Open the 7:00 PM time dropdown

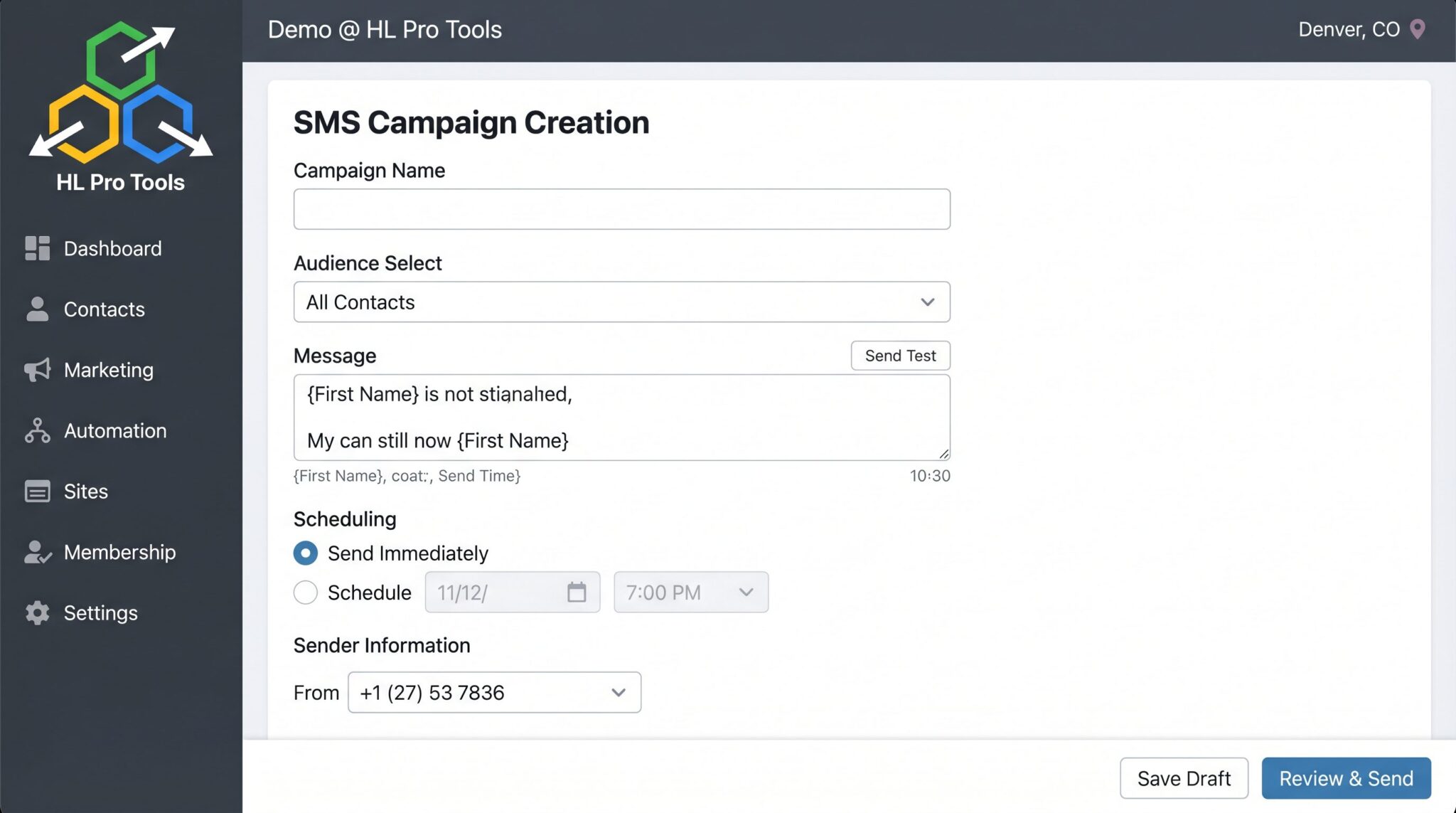[691, 592]
